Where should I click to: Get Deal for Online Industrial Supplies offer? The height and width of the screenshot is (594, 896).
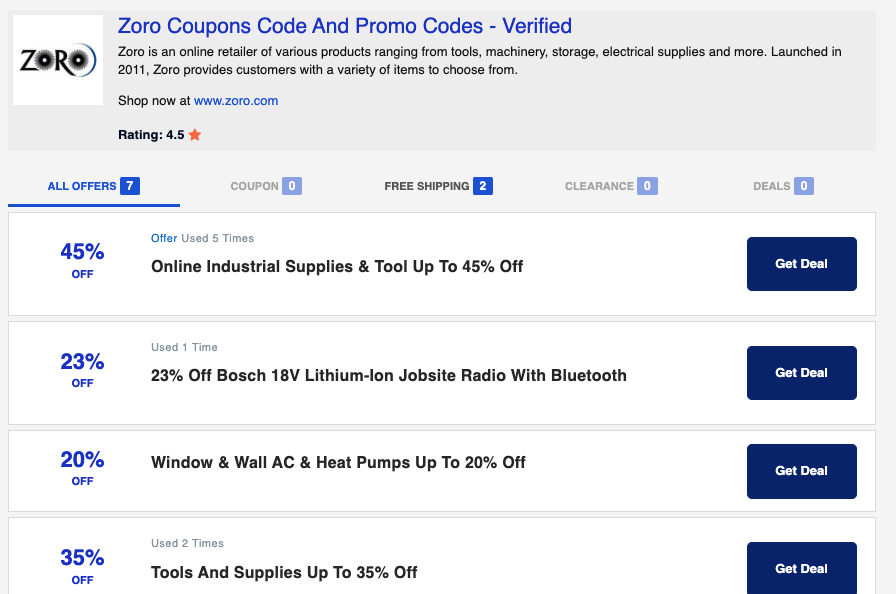[801, 263]
